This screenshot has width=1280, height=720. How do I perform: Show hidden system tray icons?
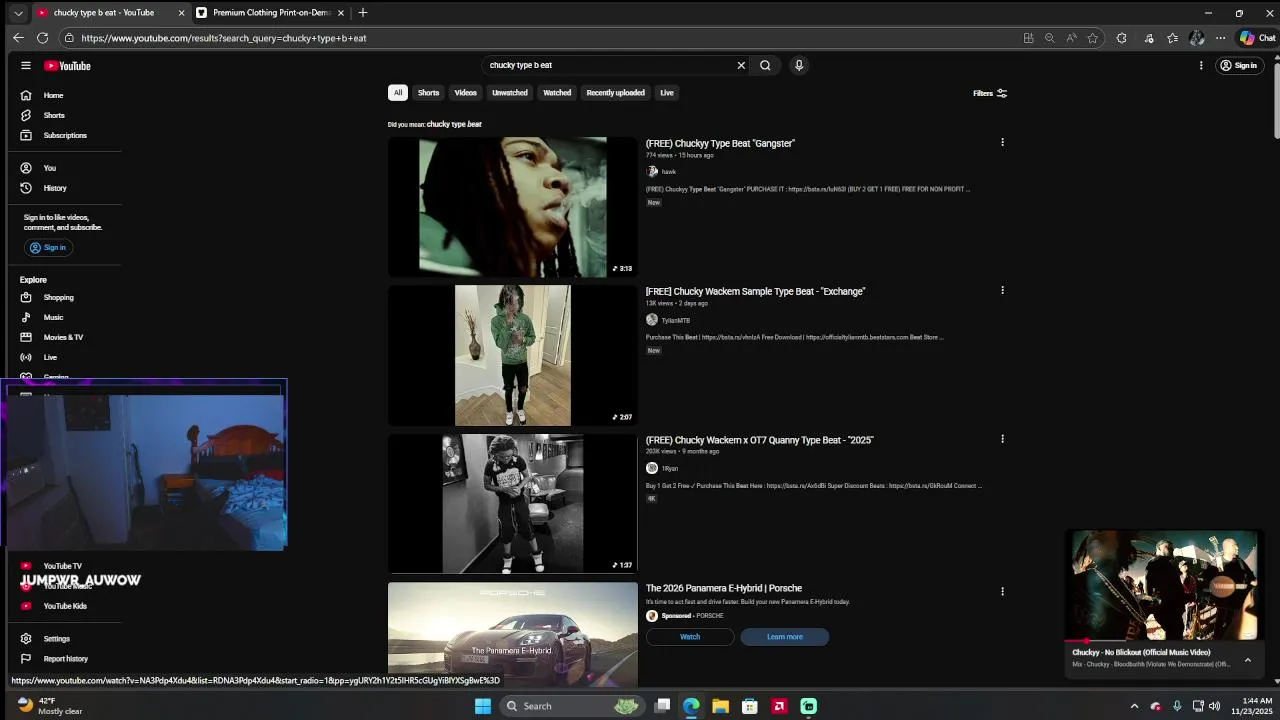(x=1134, y=706)
